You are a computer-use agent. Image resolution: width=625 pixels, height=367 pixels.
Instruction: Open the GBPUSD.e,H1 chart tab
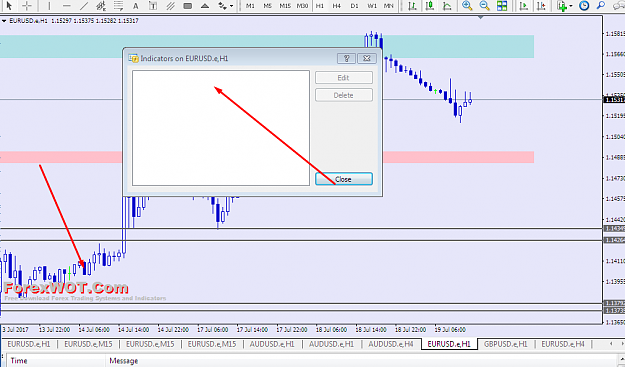point(505,344)
